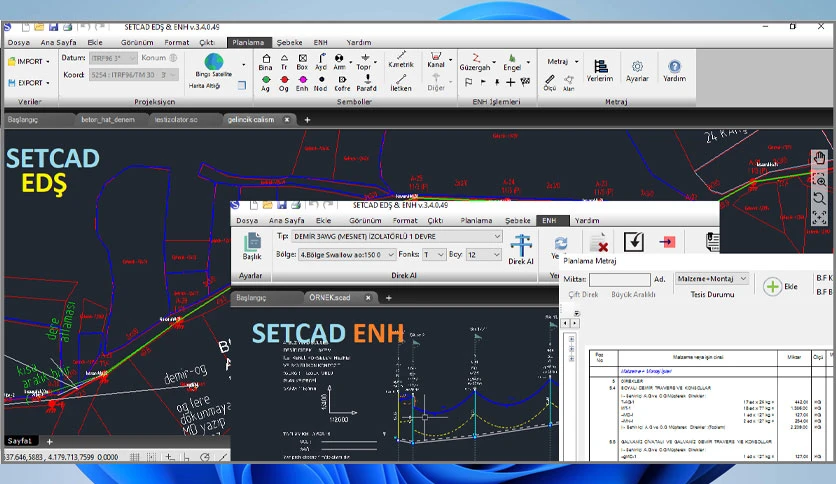Viewport: 836px width, 484px height.
Task: Click the red arrow export icon in the ENH ribbon
Action: pos(666,242)
